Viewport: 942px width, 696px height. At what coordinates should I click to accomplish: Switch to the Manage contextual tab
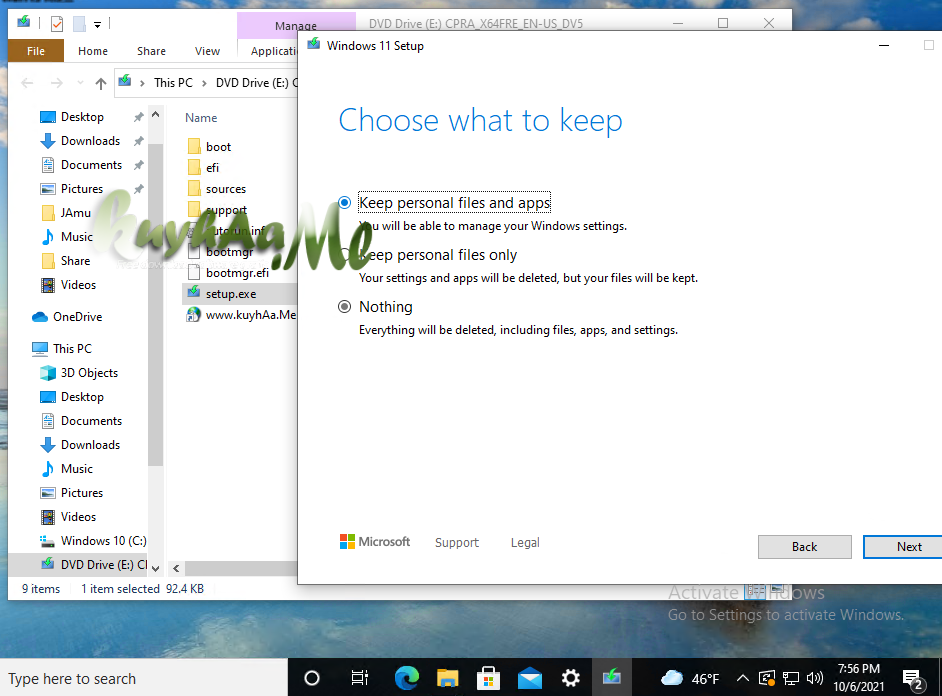pyautogui.click(x=296, y=26)
